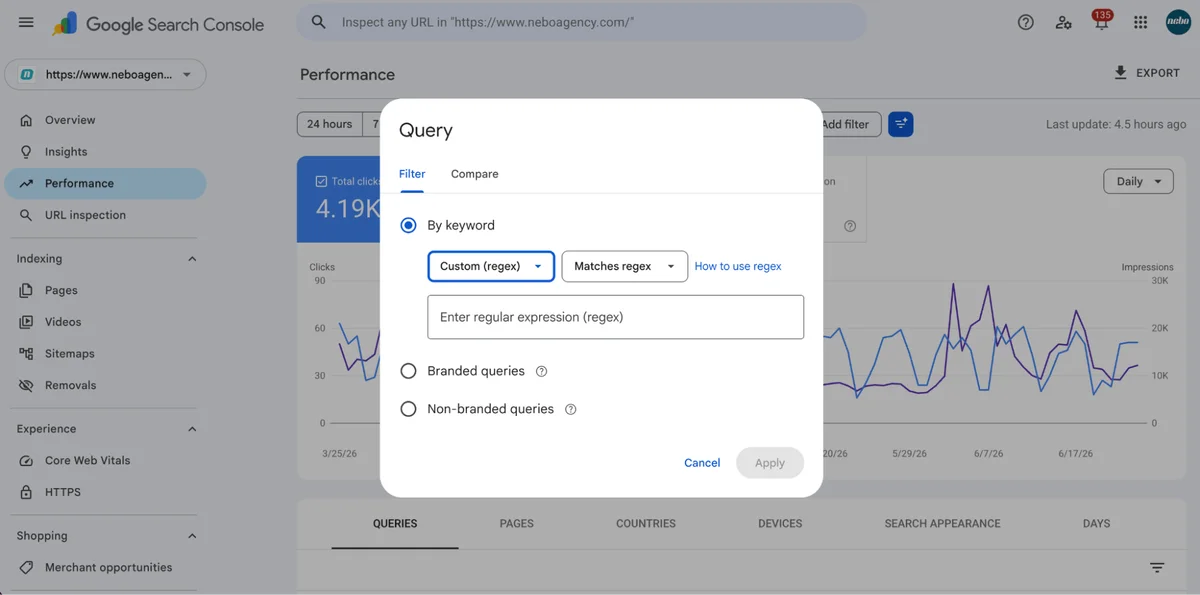This screenshot has width=1200, height=595.
Task: Open the PAGES tab in the table
Action: click(x=517, y=523)
